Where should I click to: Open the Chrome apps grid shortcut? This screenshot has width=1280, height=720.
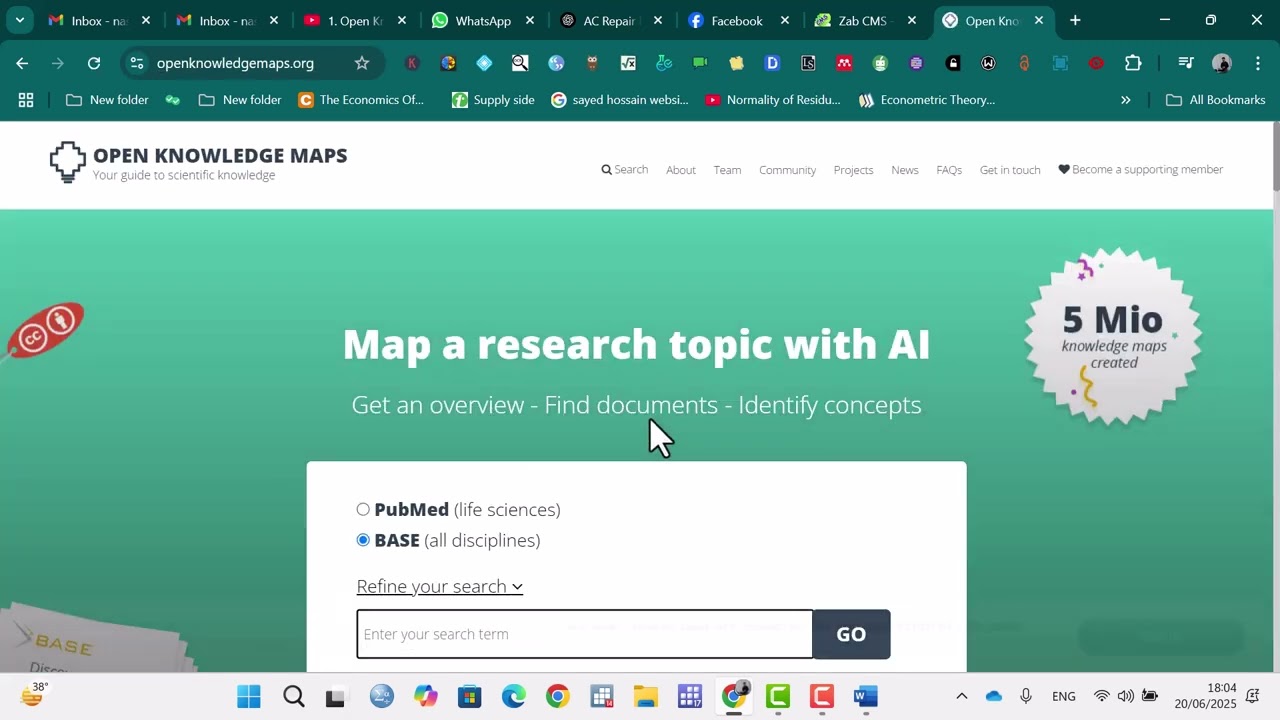[26, 100]
